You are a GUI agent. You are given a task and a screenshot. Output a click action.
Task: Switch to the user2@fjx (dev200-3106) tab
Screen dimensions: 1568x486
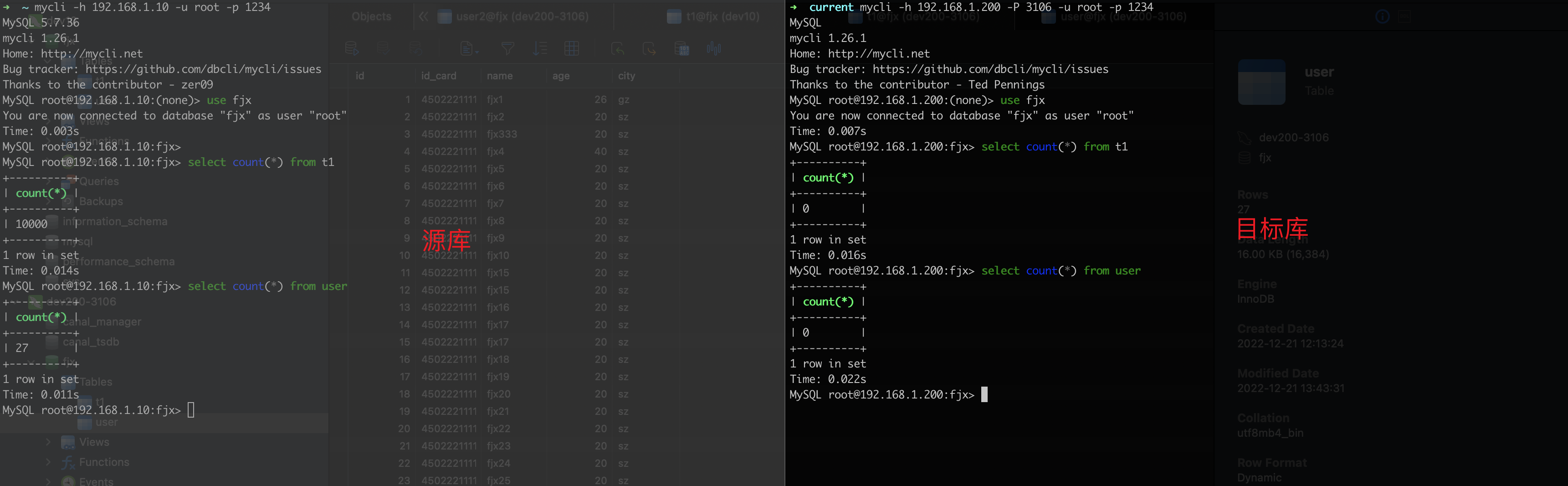514,16
